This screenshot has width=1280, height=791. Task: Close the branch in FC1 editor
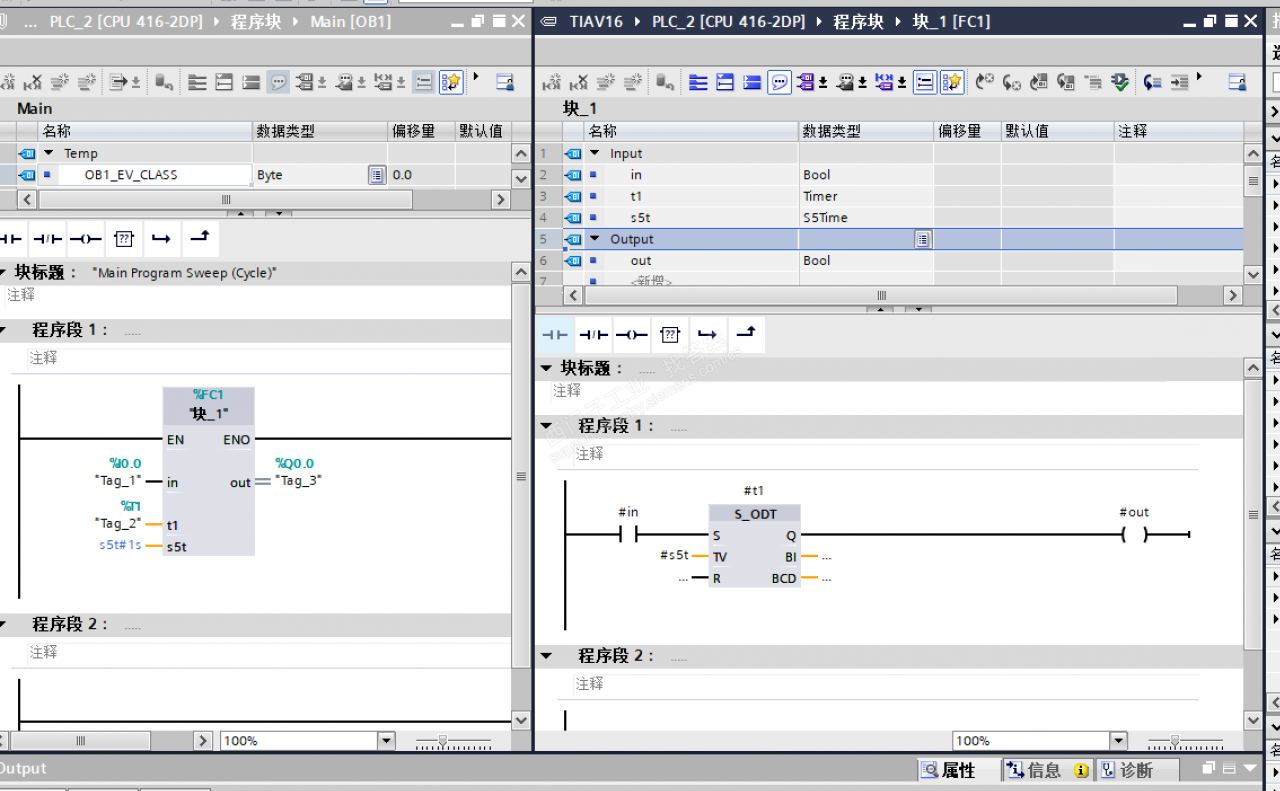pyautogui.click(x=746, y=335)
